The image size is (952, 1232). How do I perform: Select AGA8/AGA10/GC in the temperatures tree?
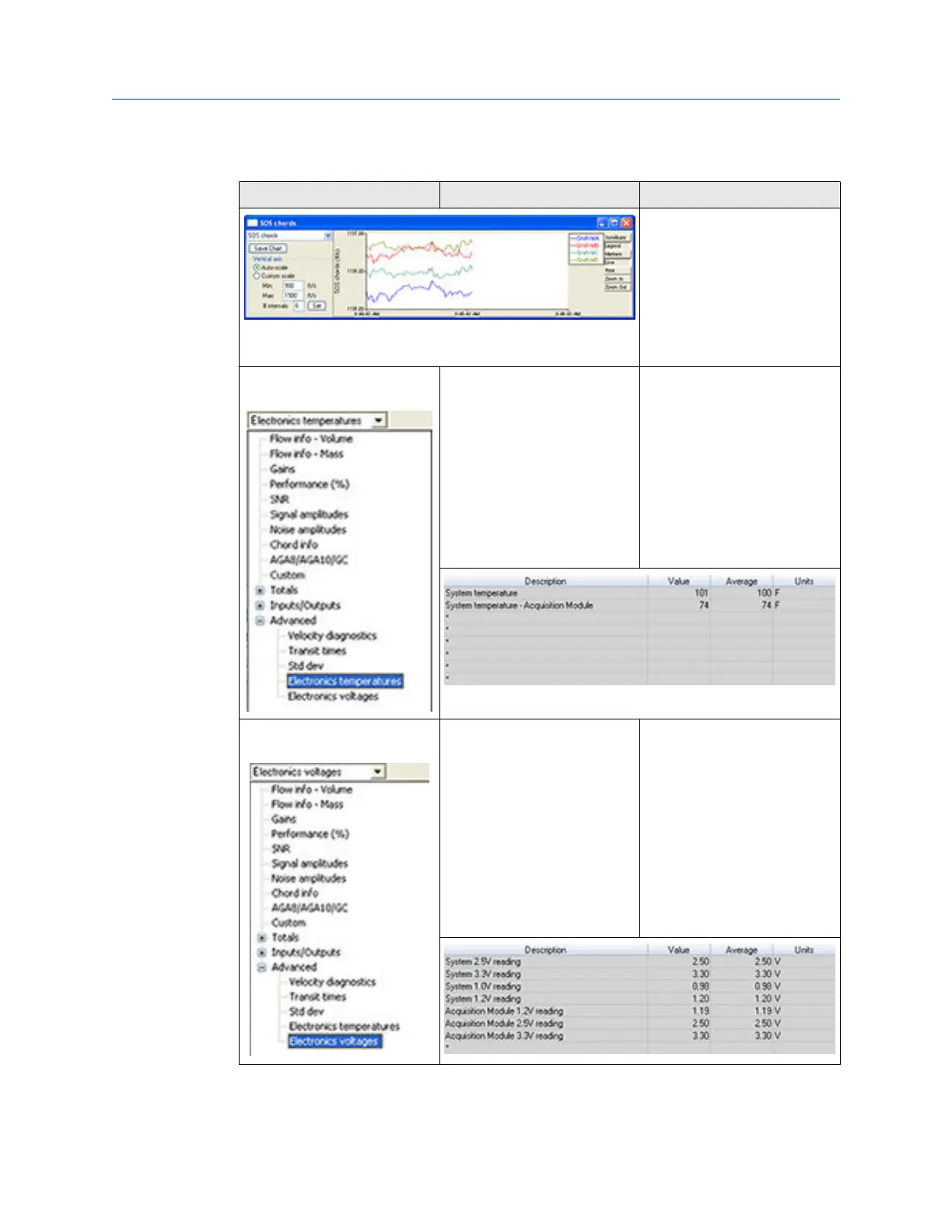coord(309,560)
